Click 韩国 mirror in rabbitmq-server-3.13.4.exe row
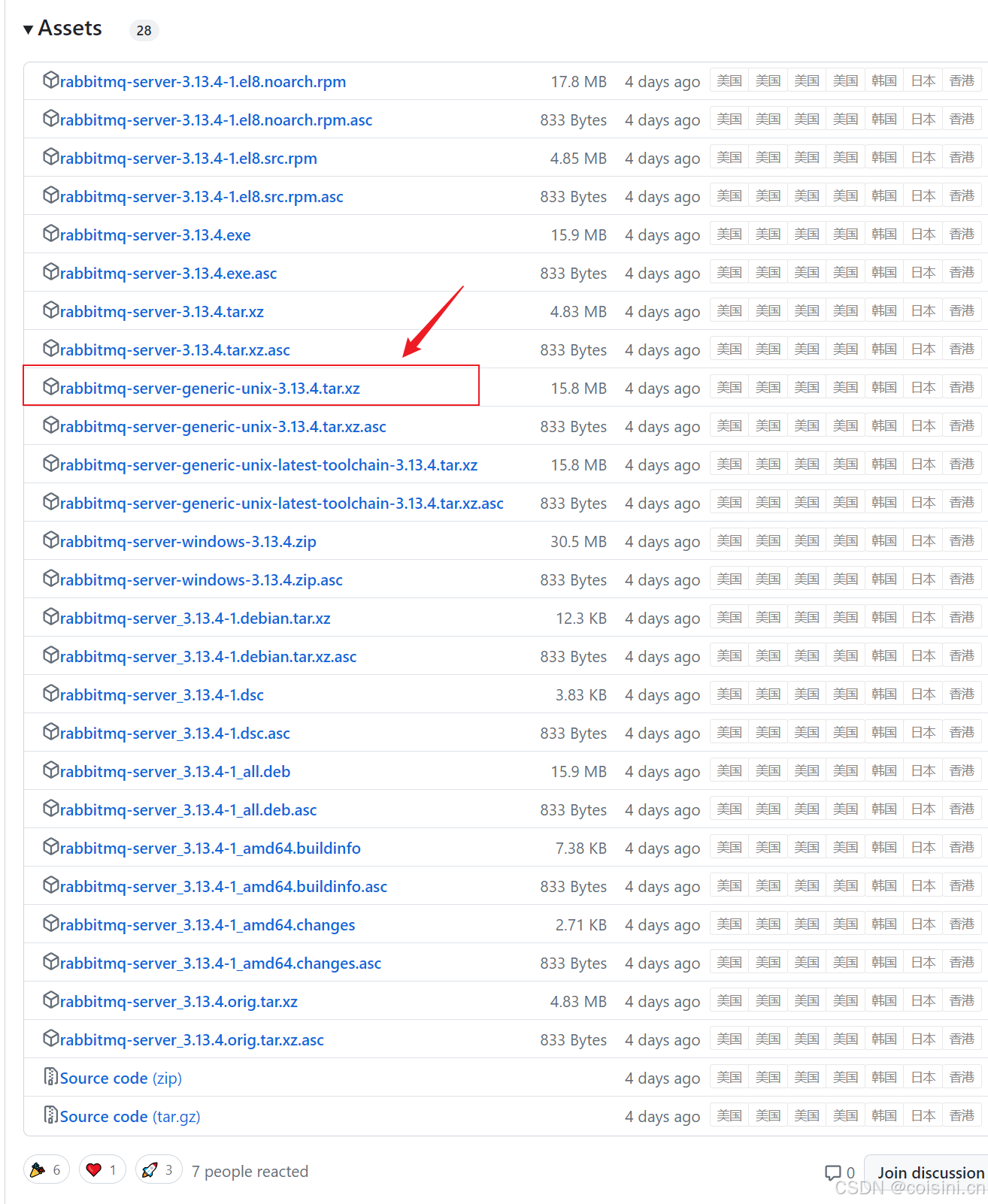 pyautogui.click(x=884, y=234)
